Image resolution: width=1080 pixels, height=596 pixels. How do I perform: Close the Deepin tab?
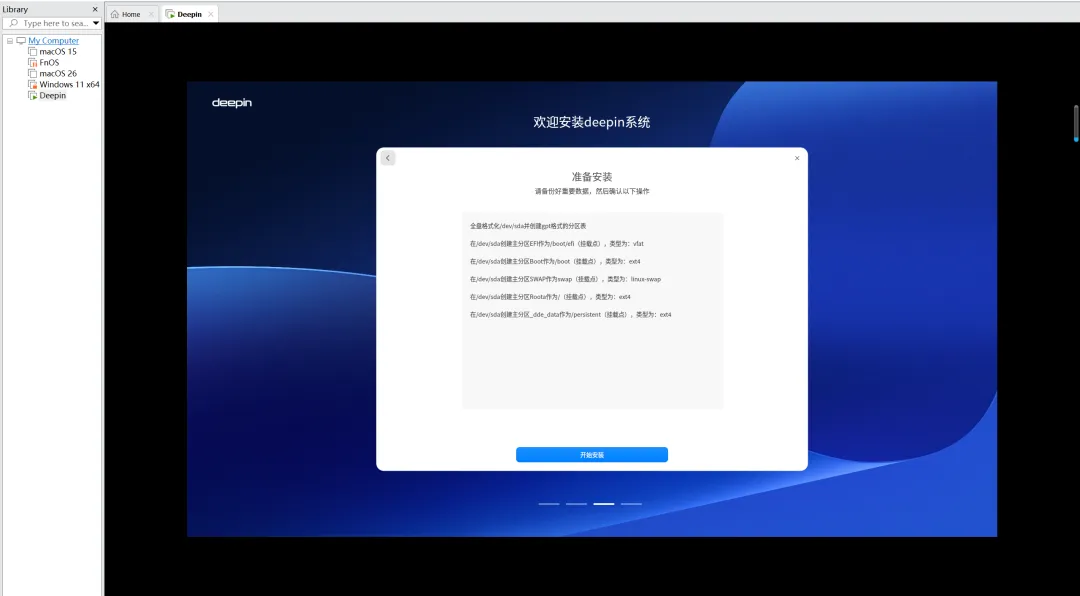click(211, 14)
